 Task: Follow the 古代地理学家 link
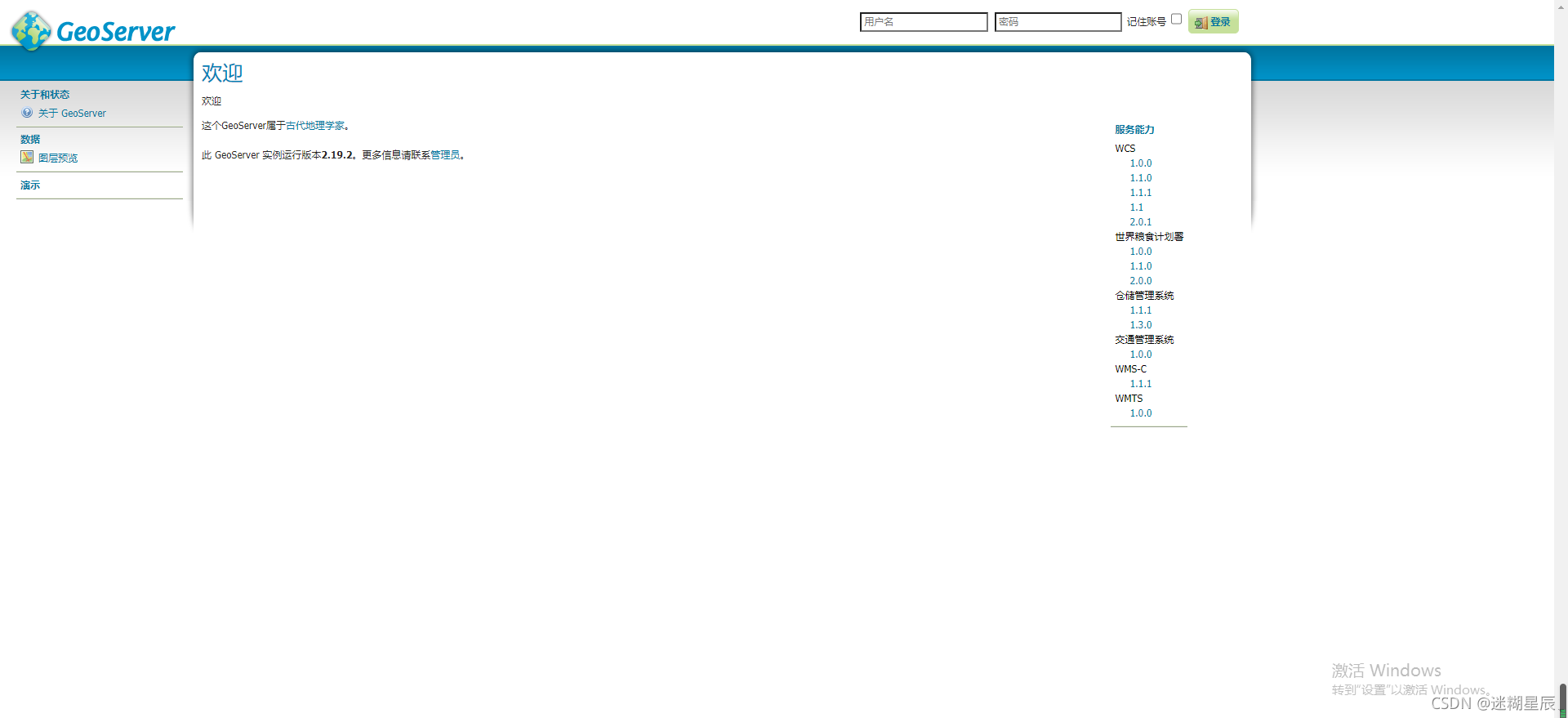pyautogui.click(x=315, y=126)
